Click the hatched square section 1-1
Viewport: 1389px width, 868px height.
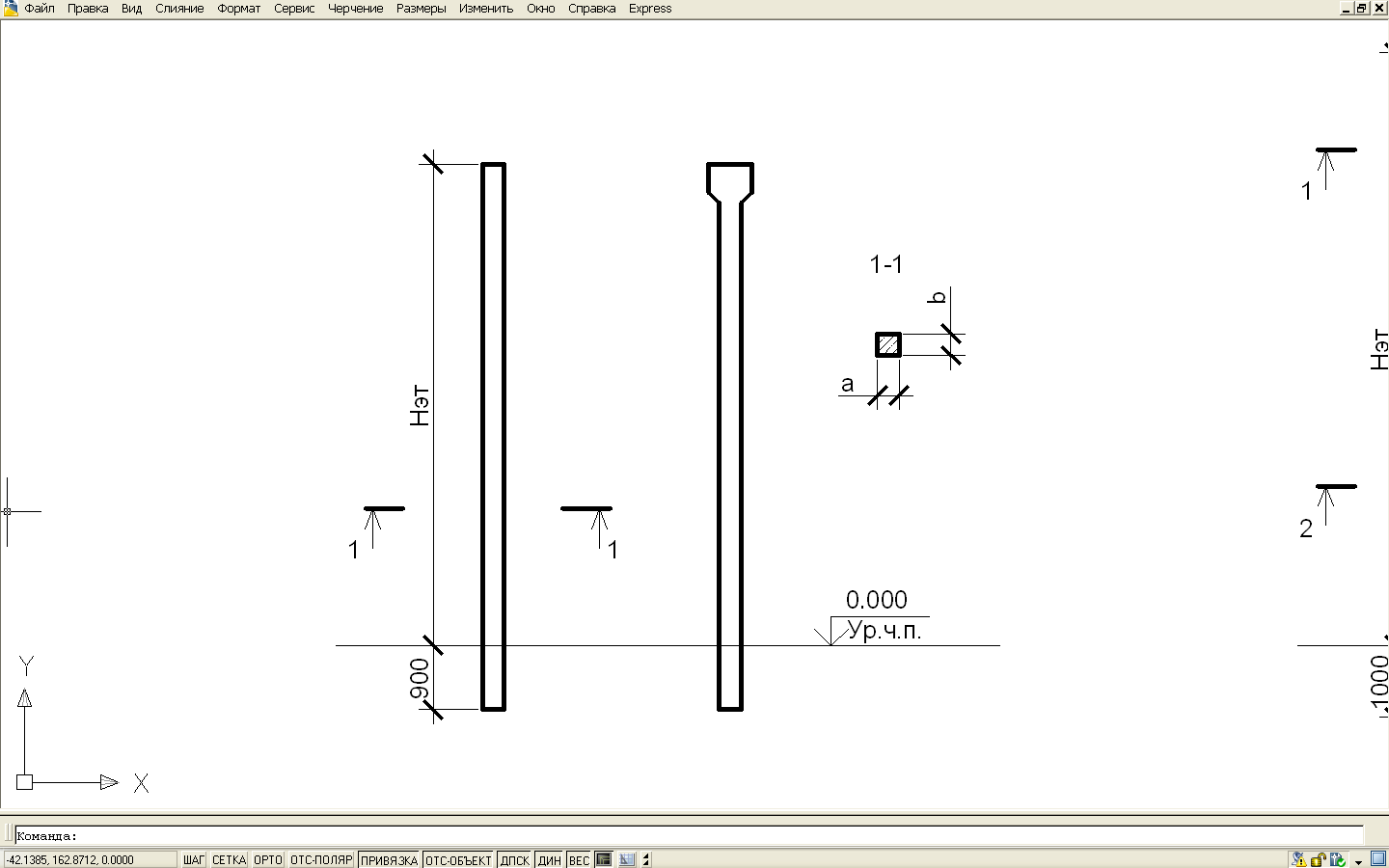click(x=888, y=344)
